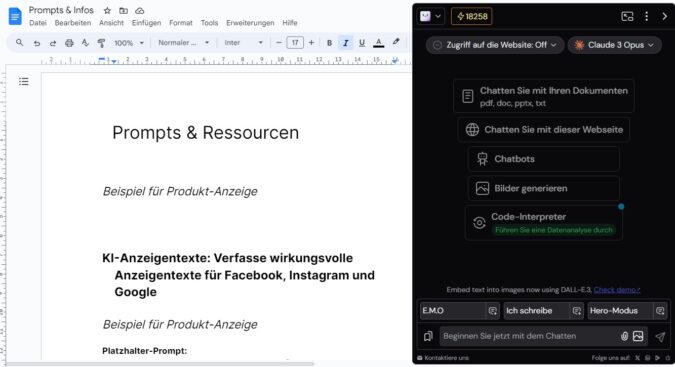Select the E.M.O prompt preset
This screenshot has width=675, height=367.
coord(452,311)
